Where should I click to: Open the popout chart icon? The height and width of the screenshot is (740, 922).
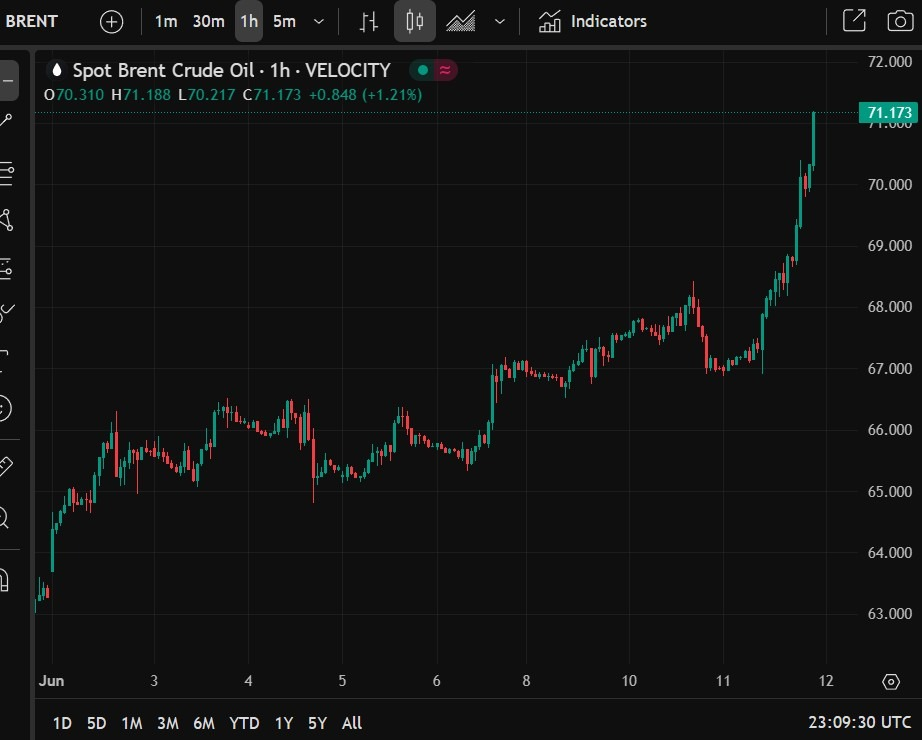click(854, 21)
